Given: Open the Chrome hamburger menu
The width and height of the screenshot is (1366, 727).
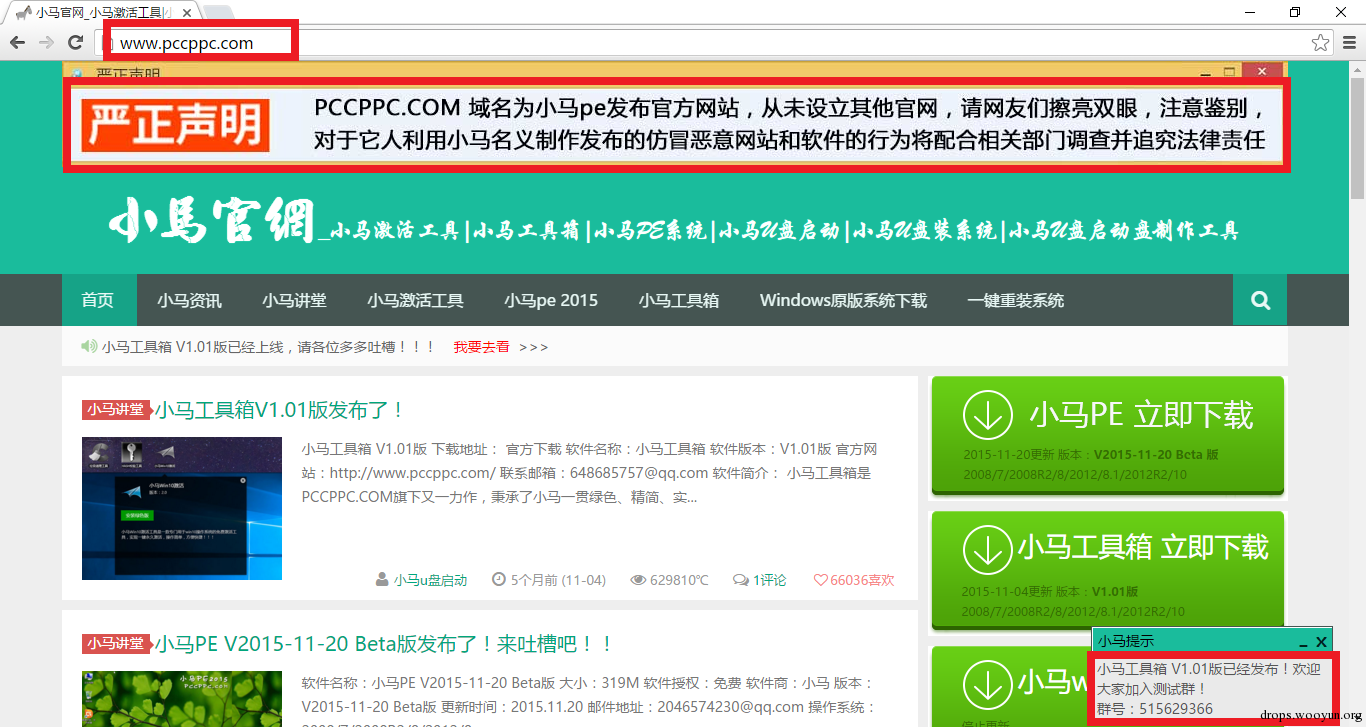Looking at the screenshot, I should coord(1348,42).
